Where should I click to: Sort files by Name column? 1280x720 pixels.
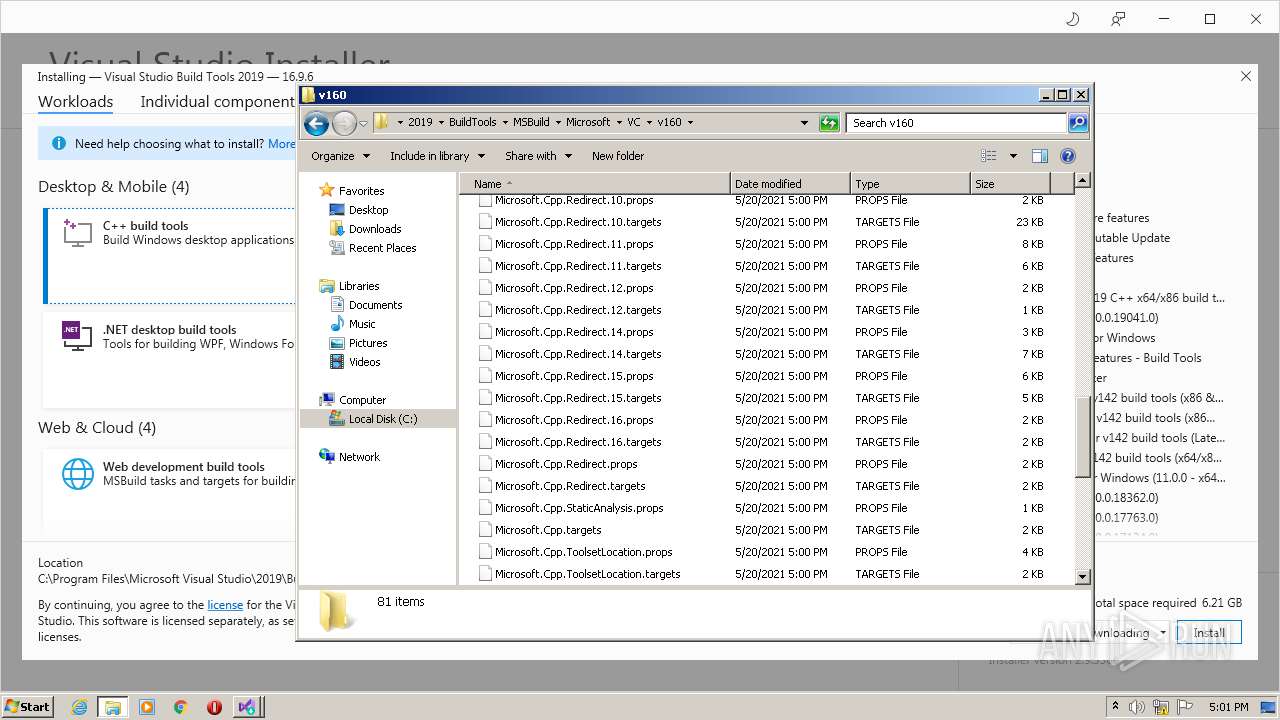595,184
